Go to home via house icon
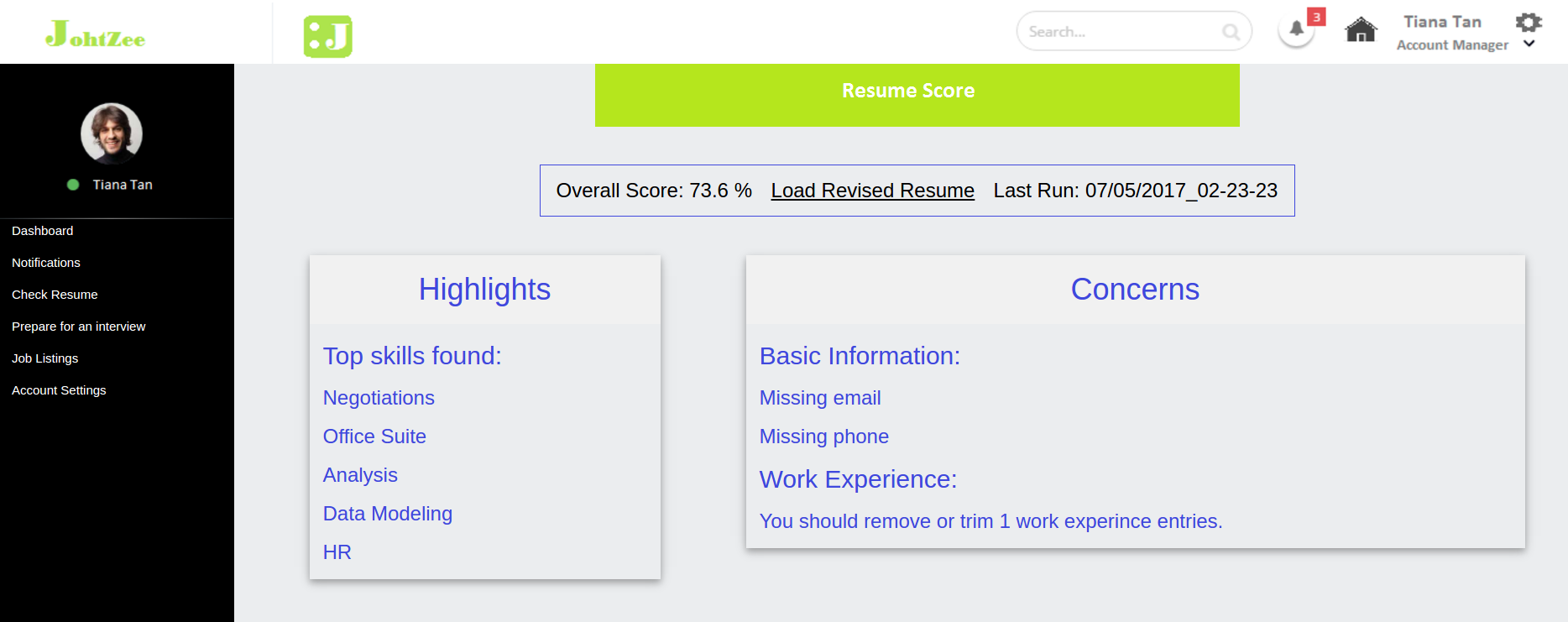 click(1361, 30)
